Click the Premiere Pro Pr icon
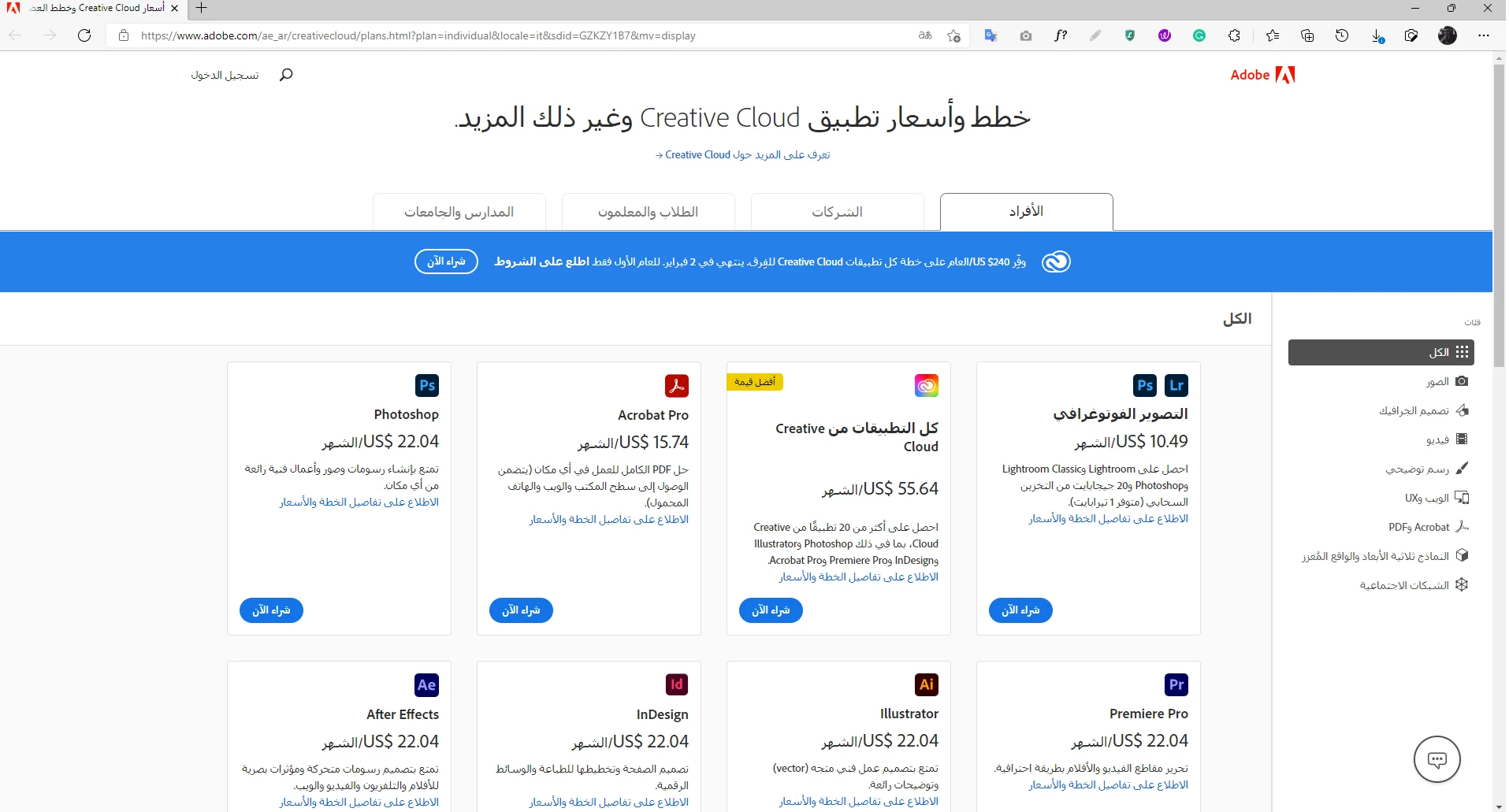The image size is (1509, 812). click(1176, 685)
